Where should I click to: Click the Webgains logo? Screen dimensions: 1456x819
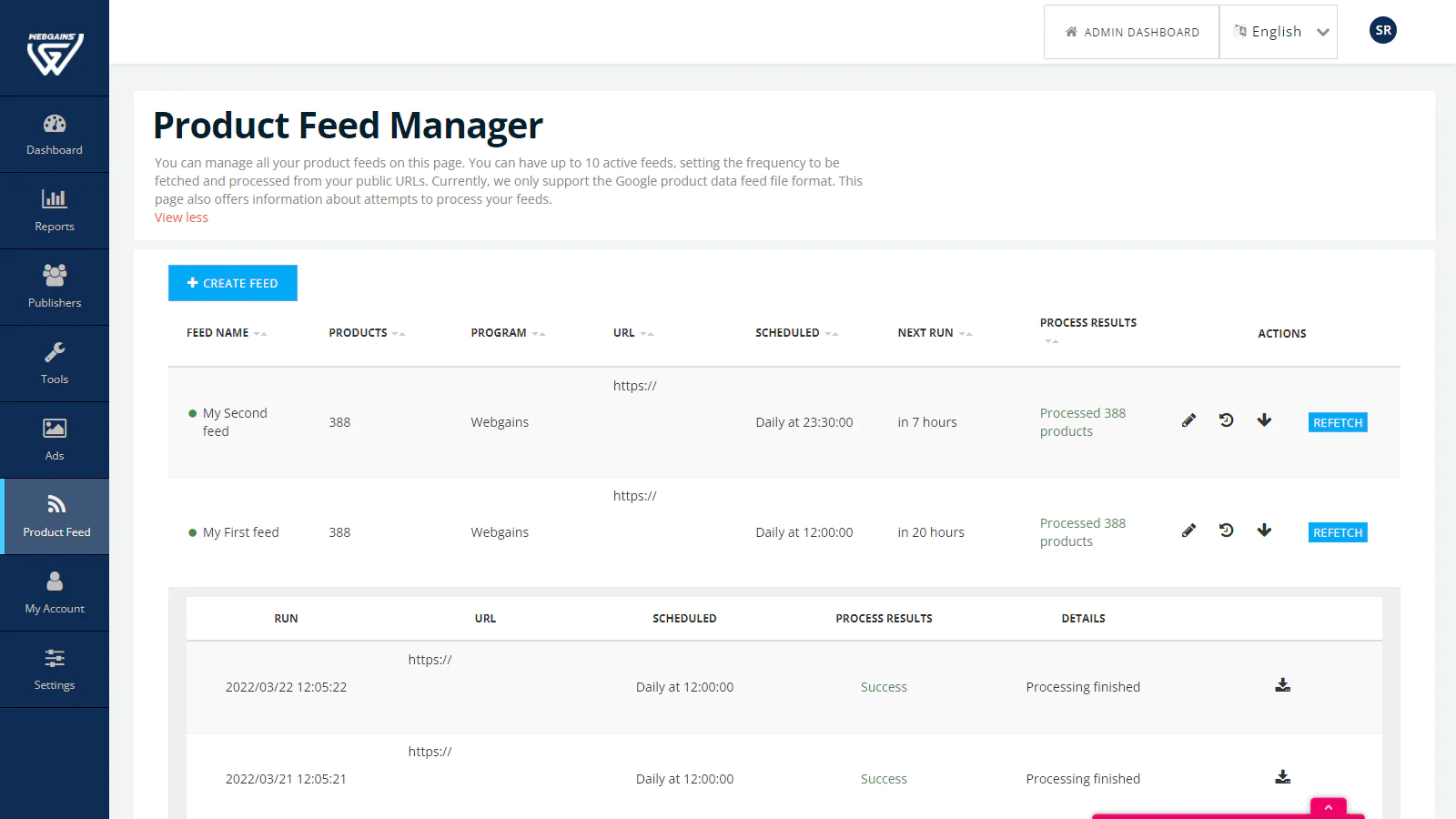click(x=55, y=53)
